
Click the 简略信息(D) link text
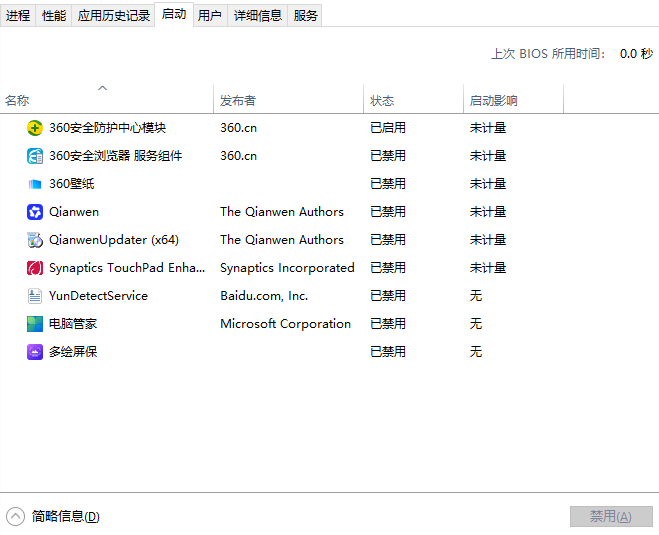click(x=66, y=517)
